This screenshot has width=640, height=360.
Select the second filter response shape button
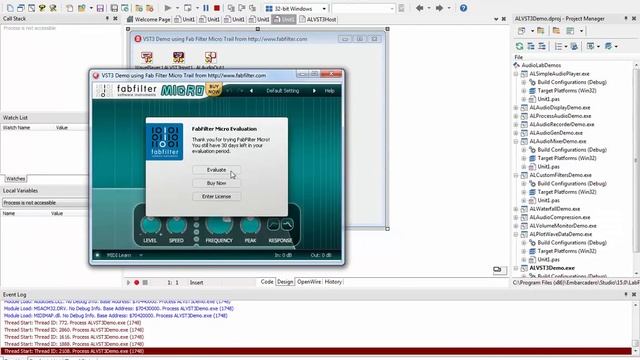(x=287, y=224)
